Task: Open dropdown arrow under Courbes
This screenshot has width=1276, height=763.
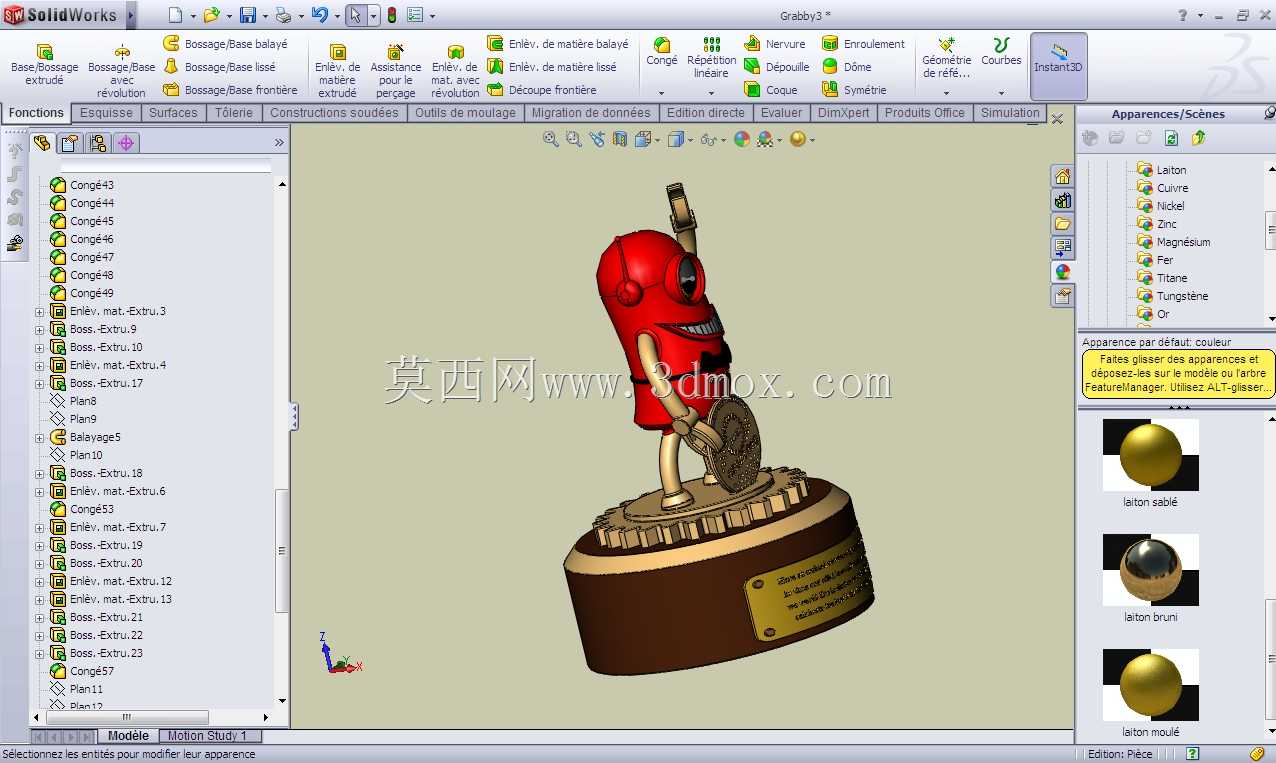Action: click(x=1001, y=93)
